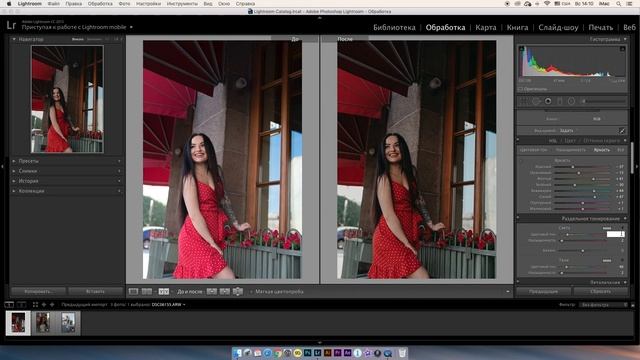Expand the Пресеты panel
Image resolution: width=640 pixels, height=360 pixels.
tap(14, 161)
